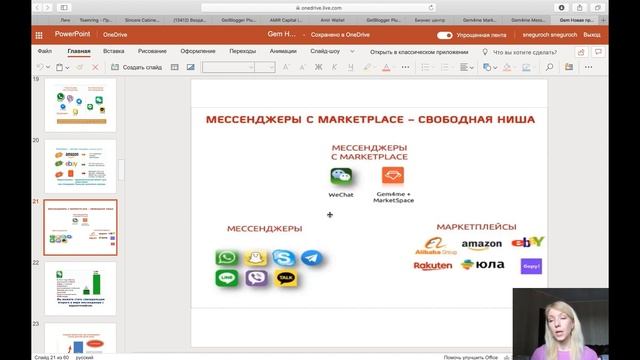Toggle the Упрощенная лента switch

click(x=444, y=35)
